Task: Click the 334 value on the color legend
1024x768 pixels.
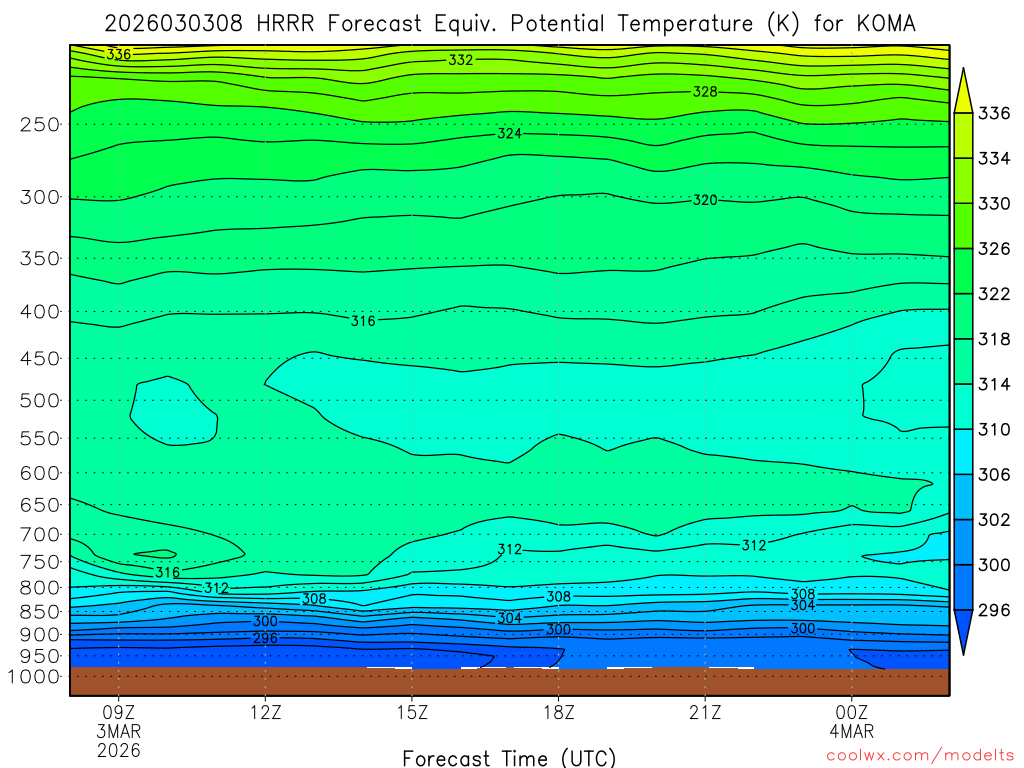Action: tap(994, 159)
